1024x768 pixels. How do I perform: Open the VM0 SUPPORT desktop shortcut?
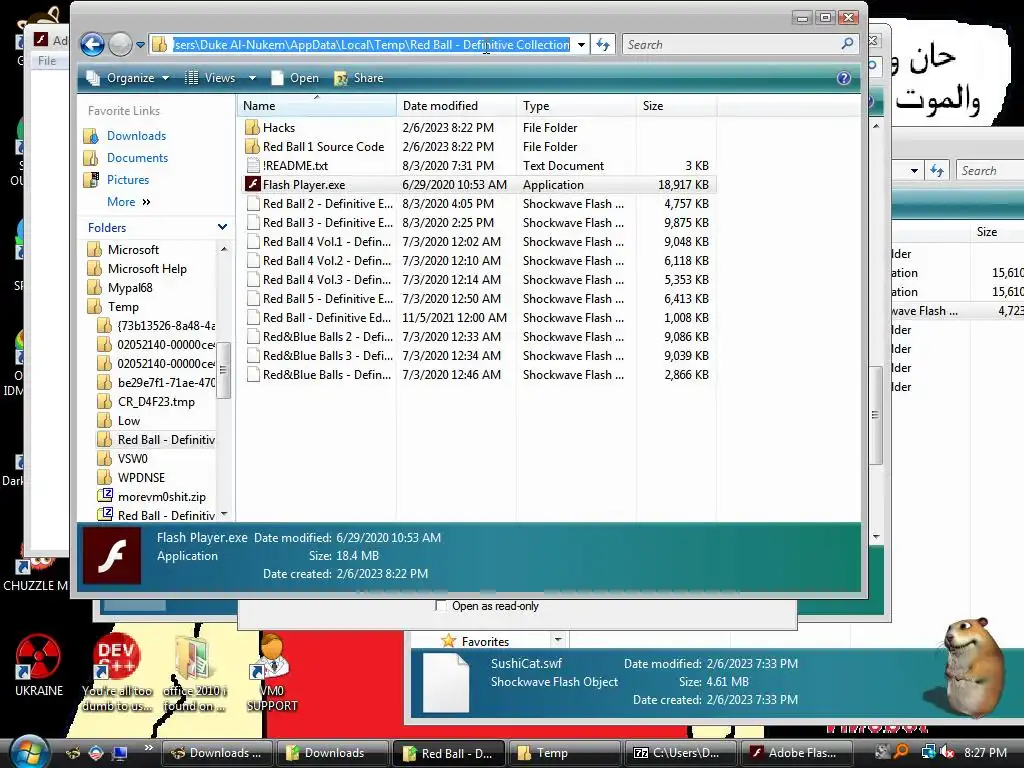pos(272,671)
